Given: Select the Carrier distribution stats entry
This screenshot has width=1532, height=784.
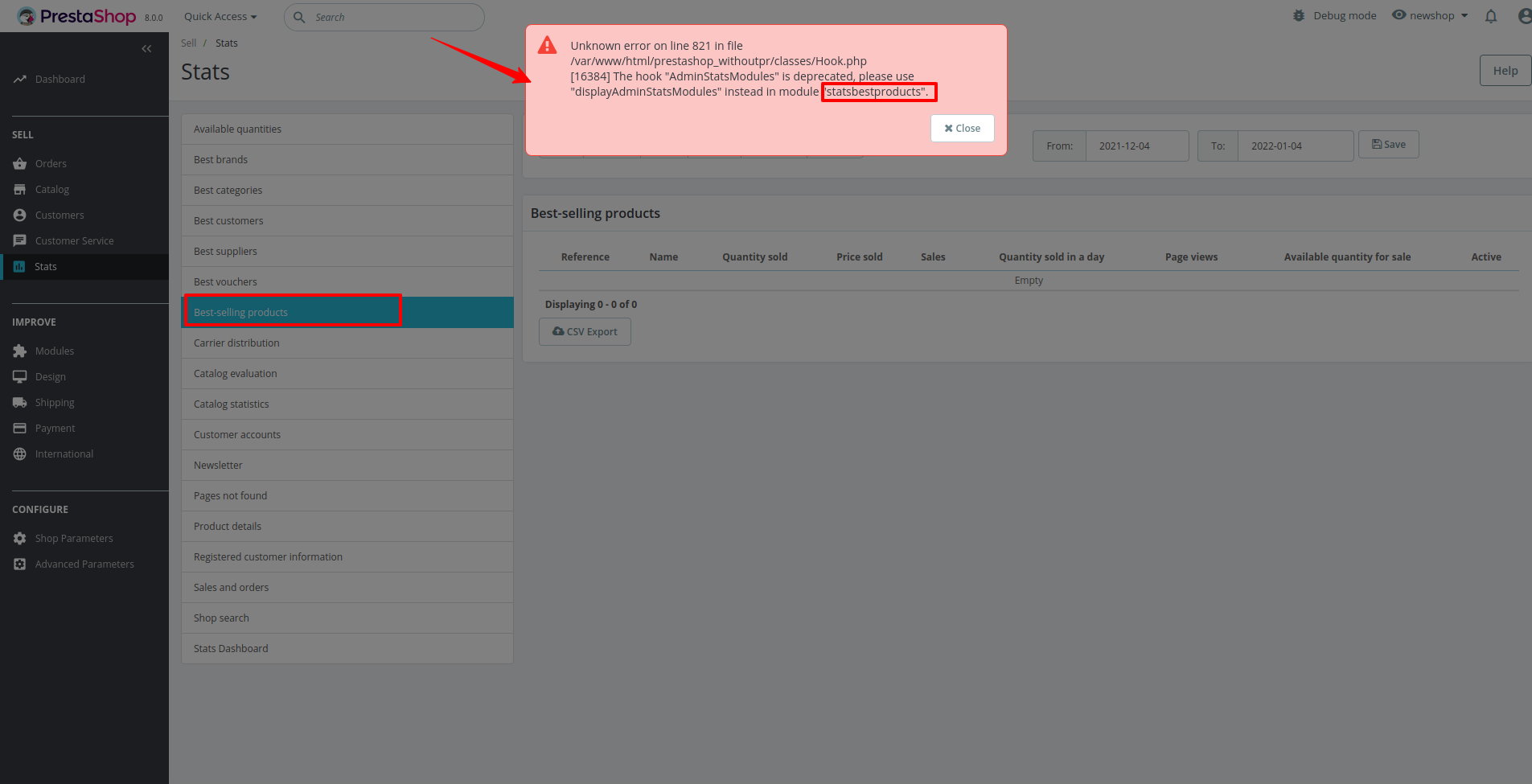Looking at the screenshot, I should click(236, 343).
